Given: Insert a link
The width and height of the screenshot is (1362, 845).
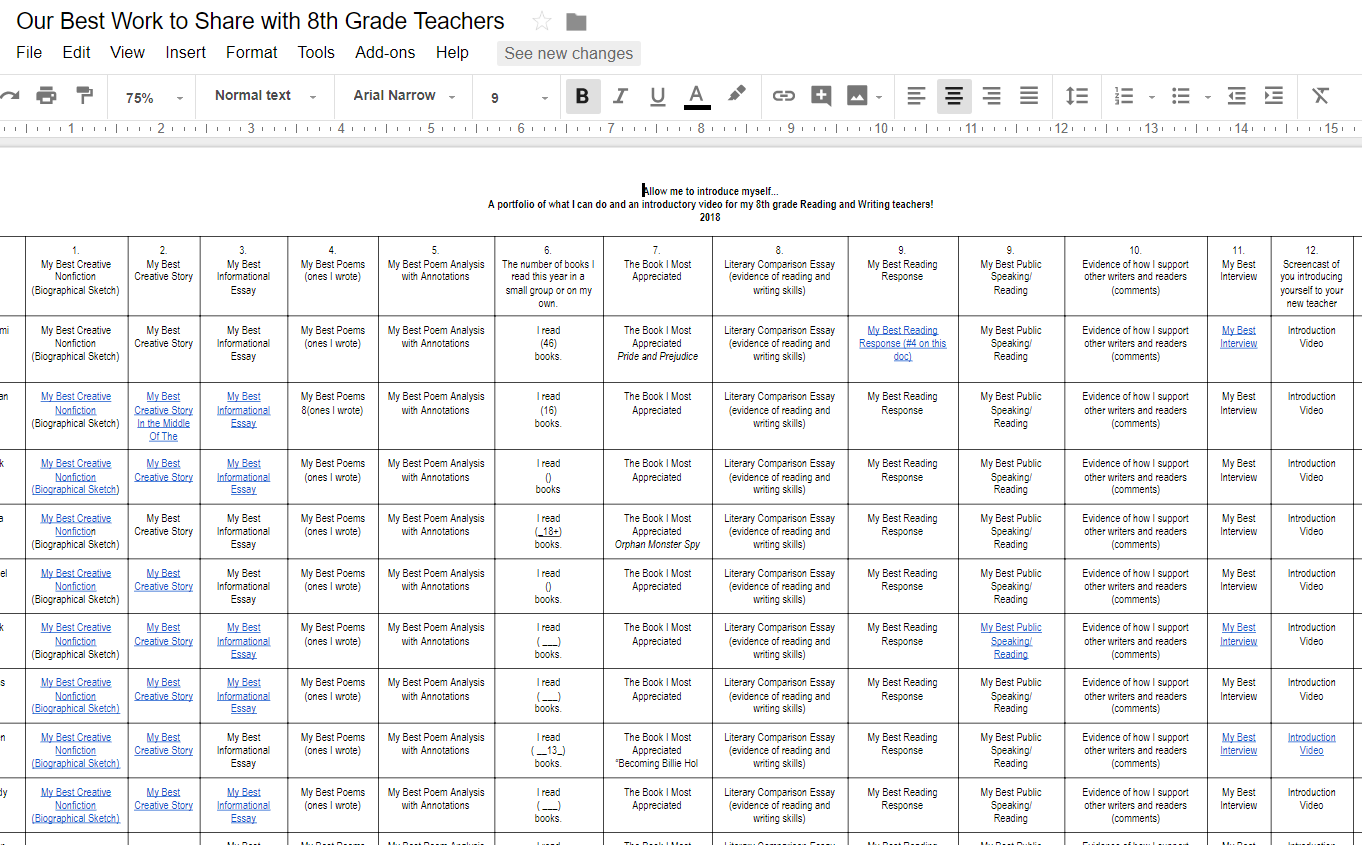Looking at the screenshot, I should point(783,96).
